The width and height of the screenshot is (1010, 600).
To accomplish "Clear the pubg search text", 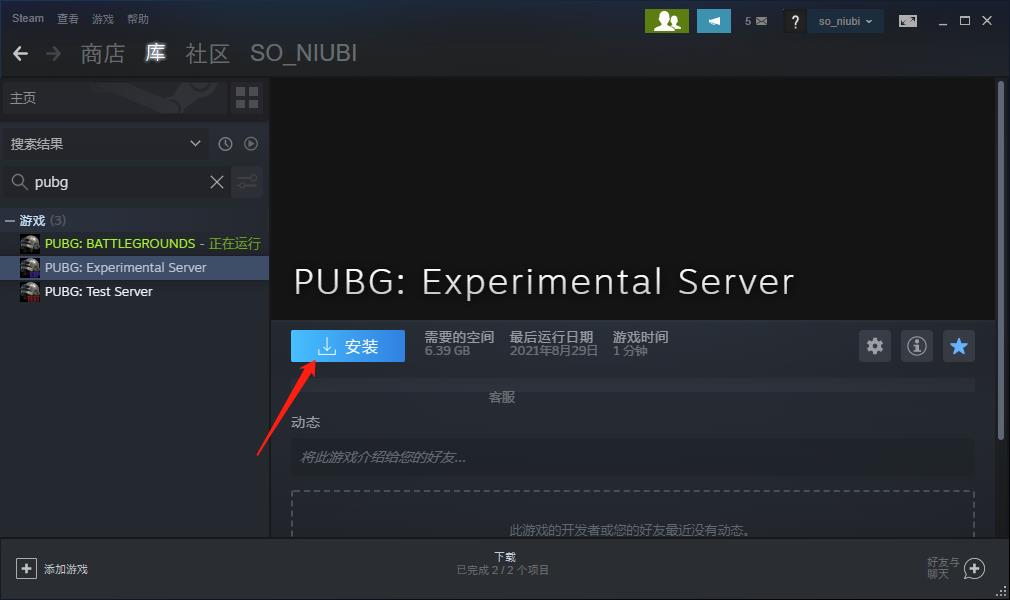I will click(x=217, y=182).
